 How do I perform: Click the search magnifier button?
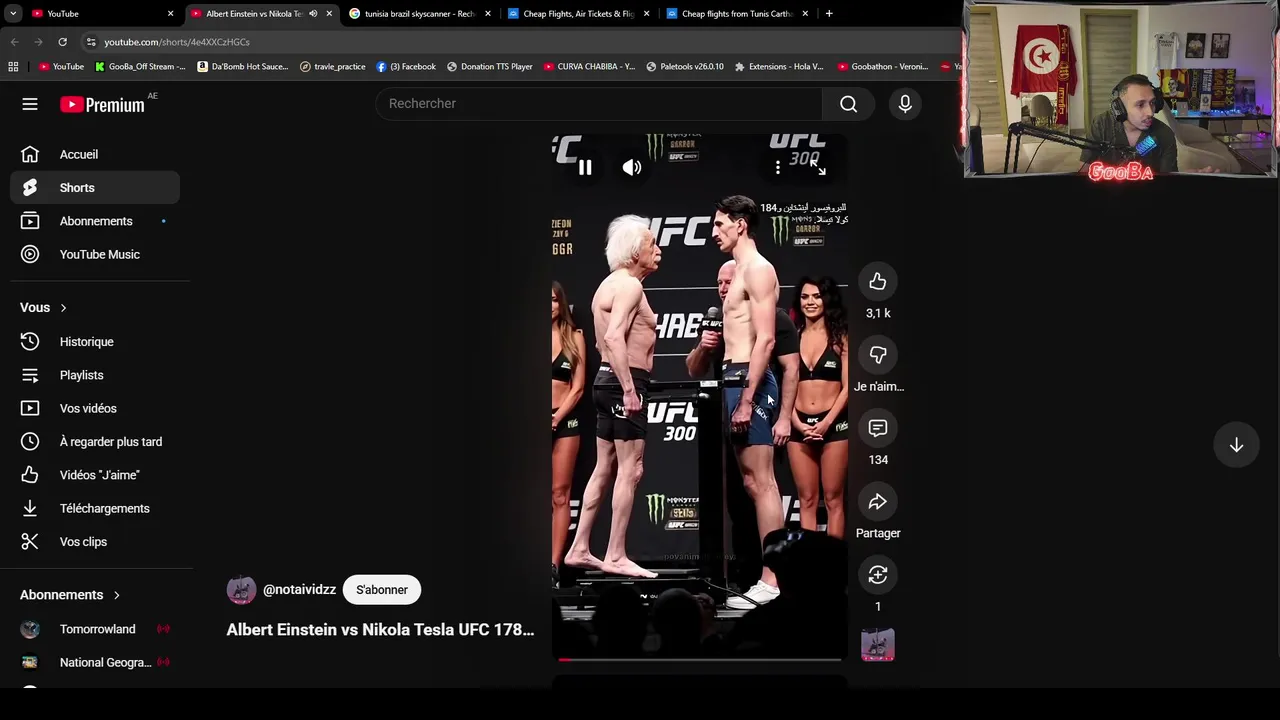[848, 104]
